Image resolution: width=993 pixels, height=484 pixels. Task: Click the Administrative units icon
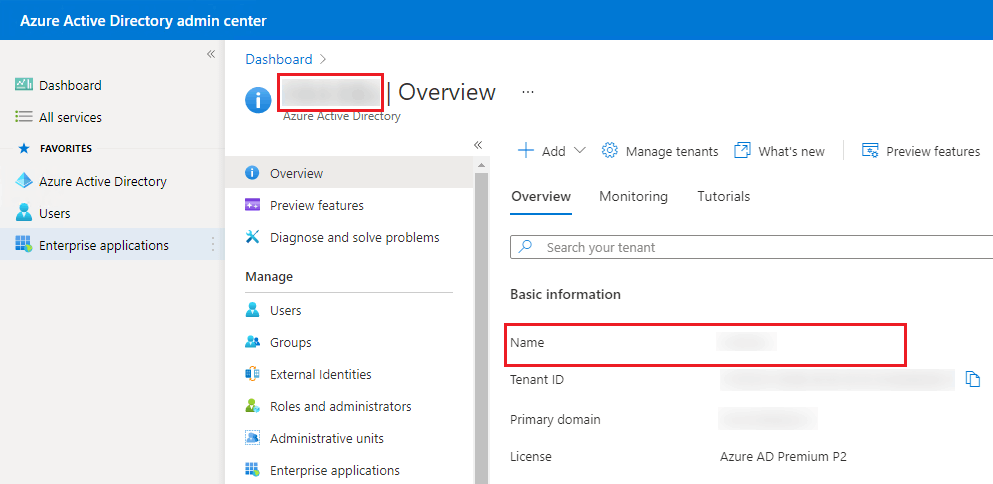pos(252,438)
